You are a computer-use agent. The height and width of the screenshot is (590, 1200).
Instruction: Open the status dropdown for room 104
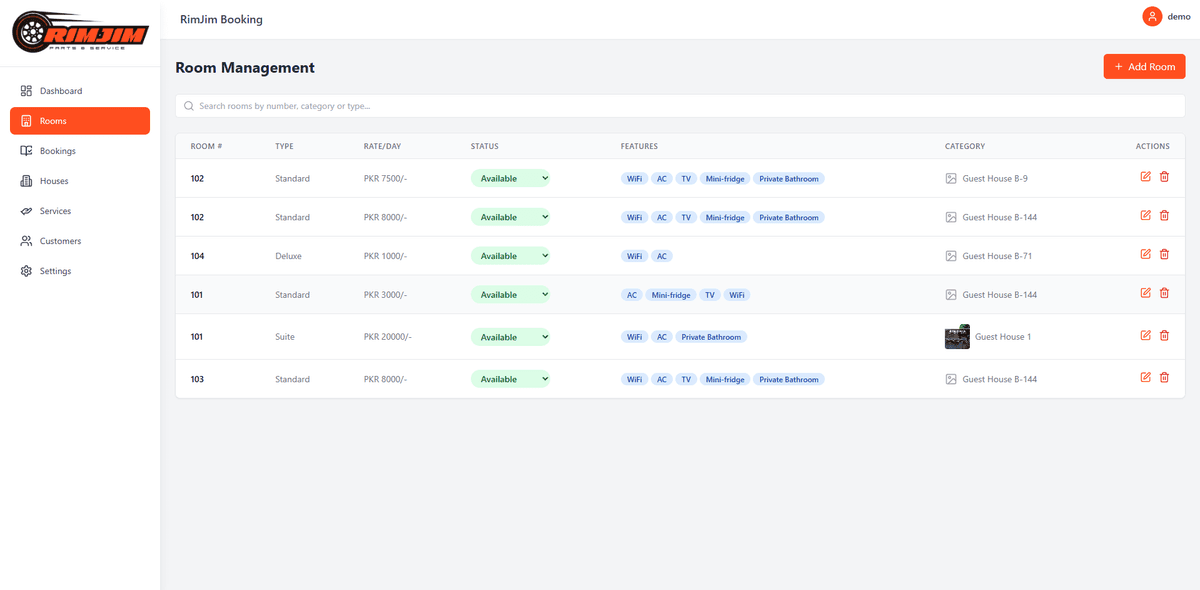(510, 256)
